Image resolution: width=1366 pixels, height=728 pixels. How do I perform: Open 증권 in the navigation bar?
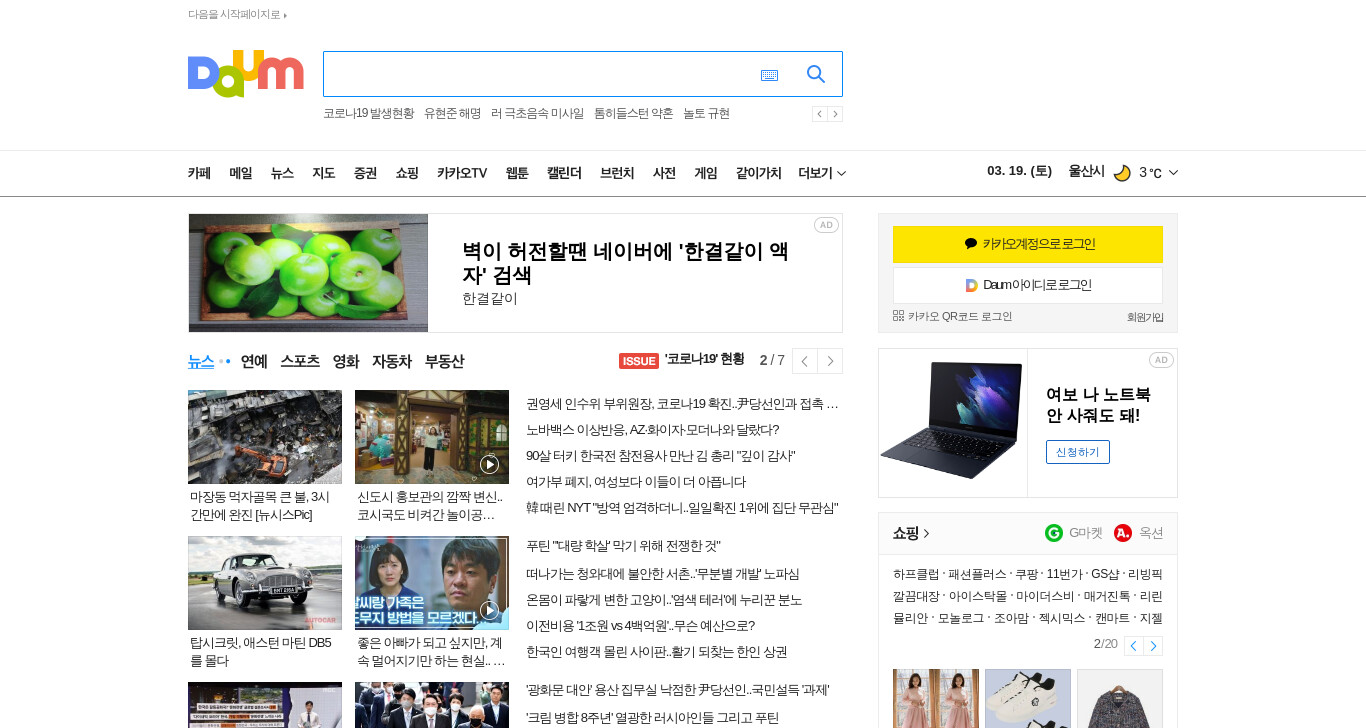click(x=365, y=173)
